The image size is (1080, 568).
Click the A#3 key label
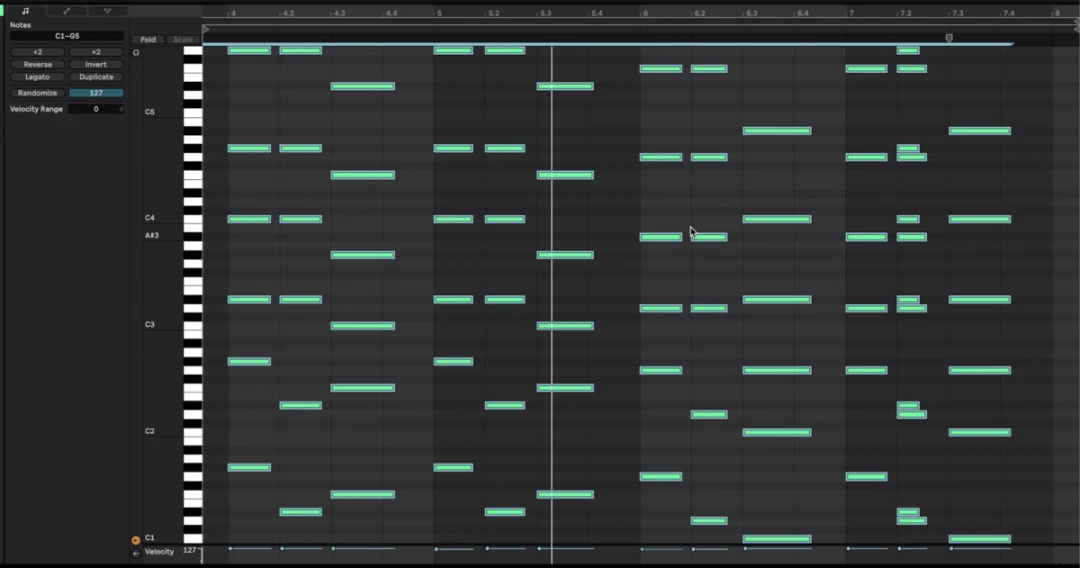(x=152, y=235)
